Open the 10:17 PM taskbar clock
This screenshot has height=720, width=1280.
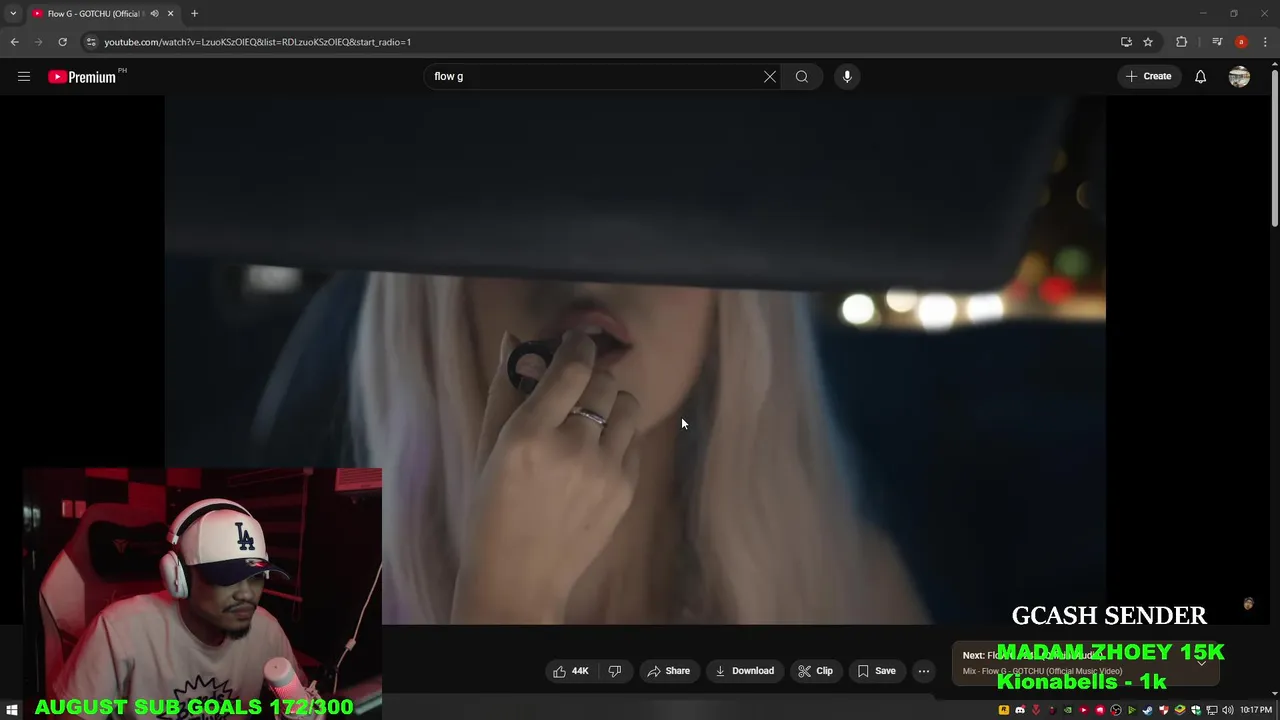(x=1256, y=710)
